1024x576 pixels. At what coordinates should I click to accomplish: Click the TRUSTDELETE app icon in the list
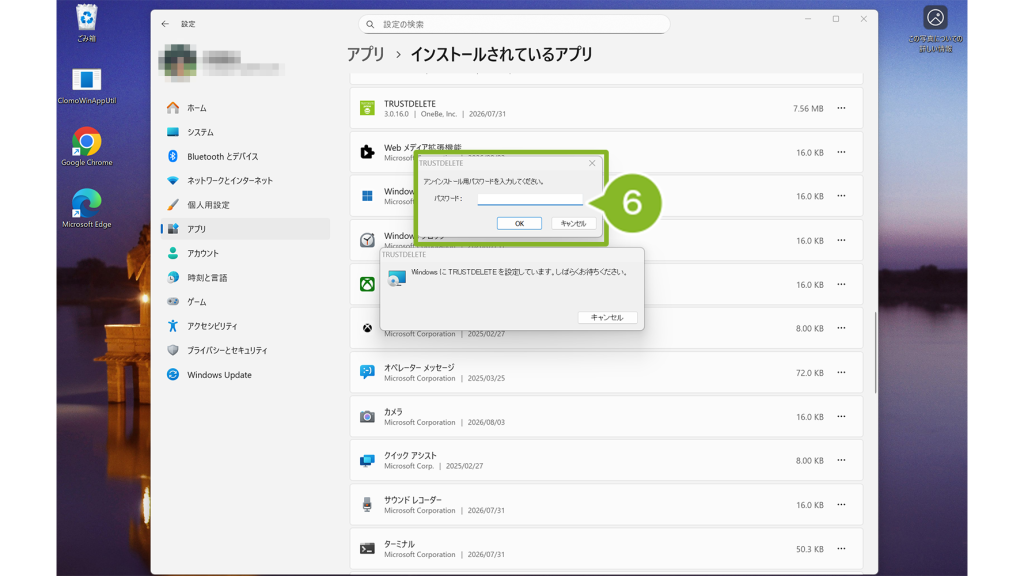(368, 108)
